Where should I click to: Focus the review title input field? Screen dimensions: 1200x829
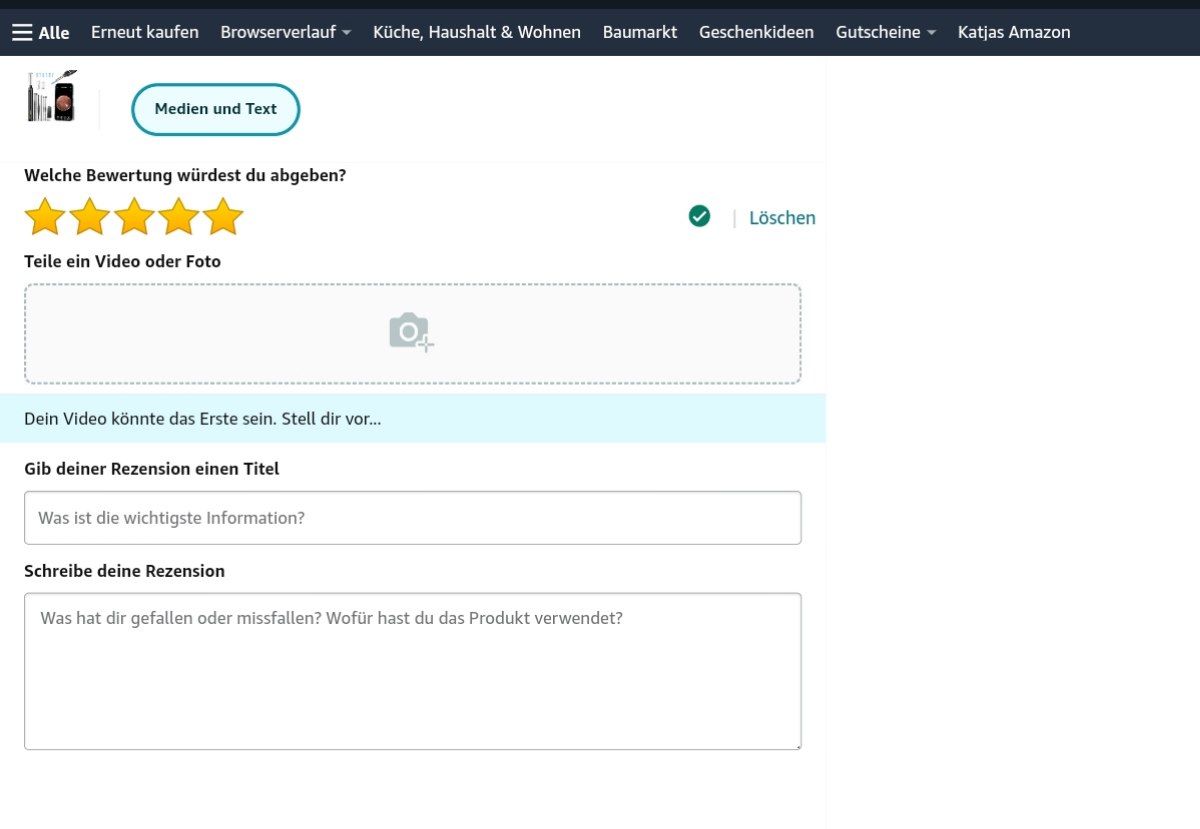(412, 518)
